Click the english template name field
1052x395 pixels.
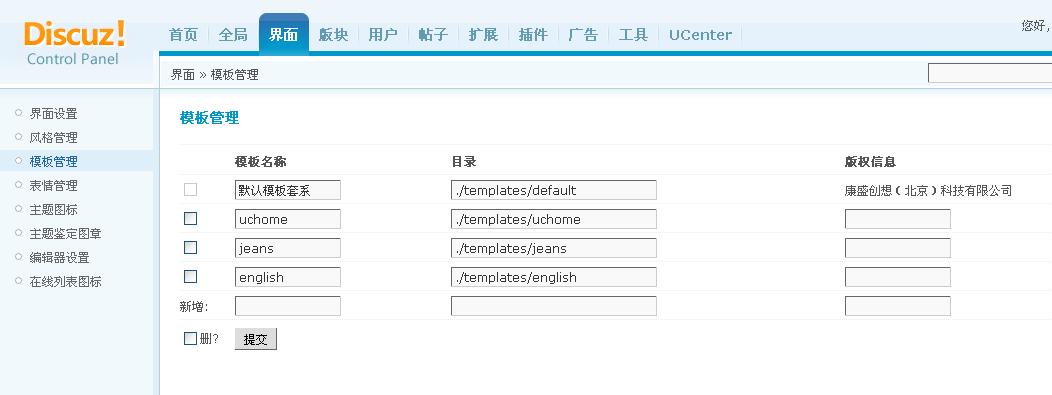tap(288, 277)
